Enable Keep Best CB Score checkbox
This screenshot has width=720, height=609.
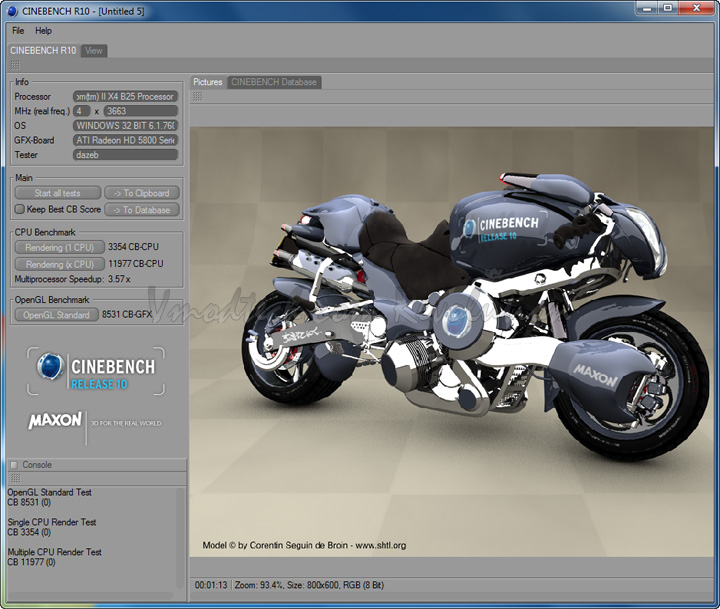[x=19, y=209]
